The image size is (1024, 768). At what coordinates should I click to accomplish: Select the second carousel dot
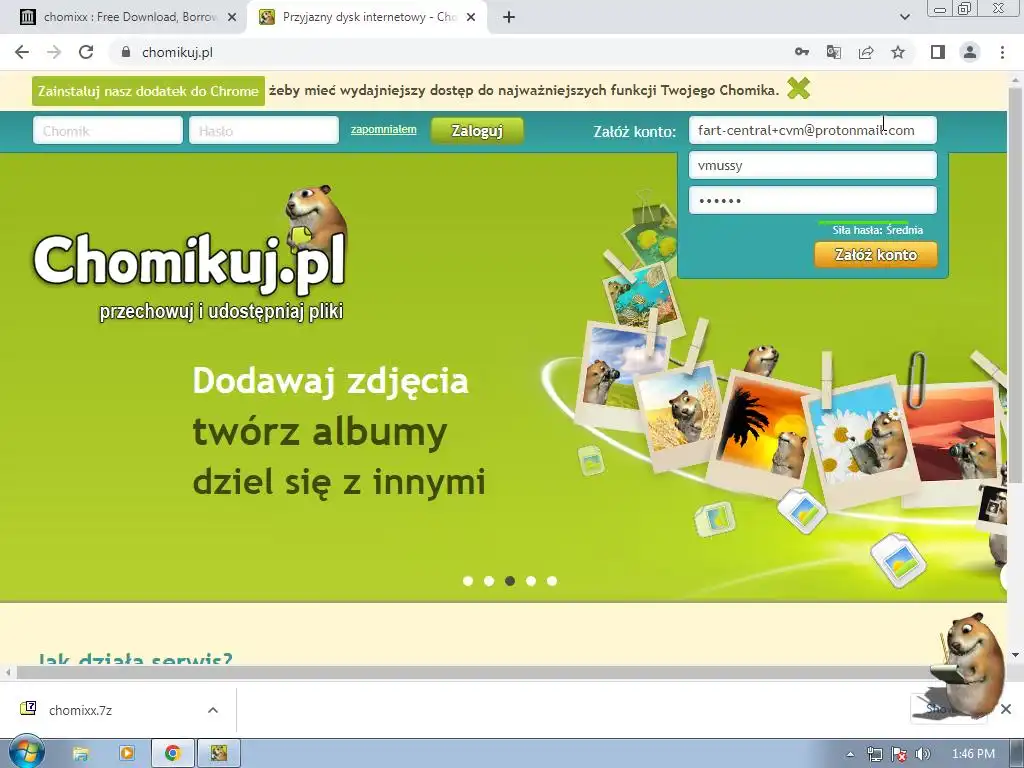488,581
